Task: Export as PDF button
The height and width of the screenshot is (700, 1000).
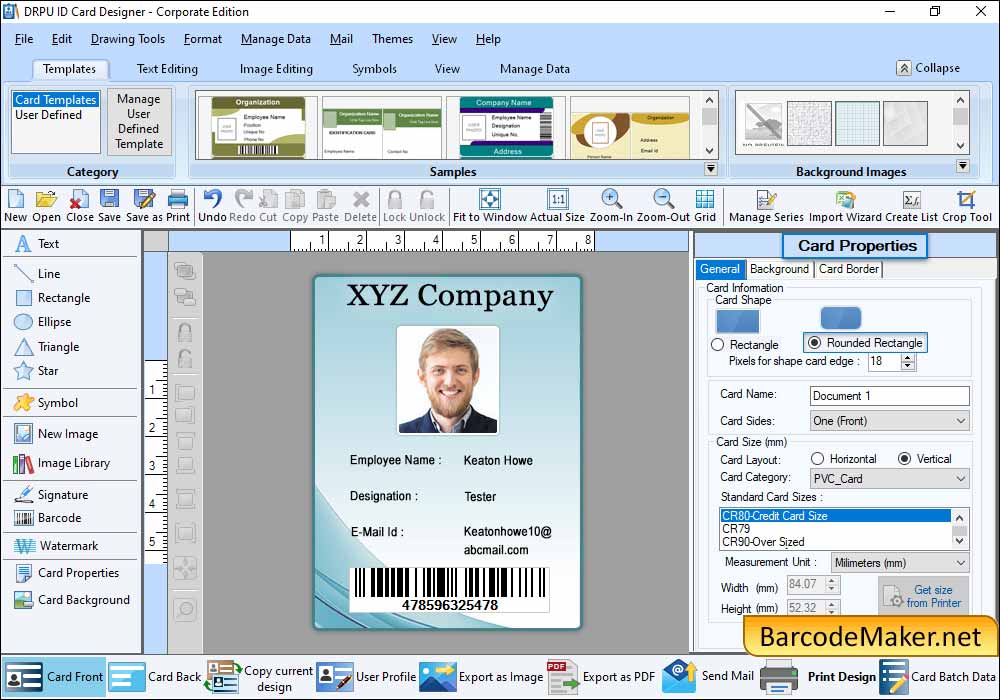Action: coord(601,677)
